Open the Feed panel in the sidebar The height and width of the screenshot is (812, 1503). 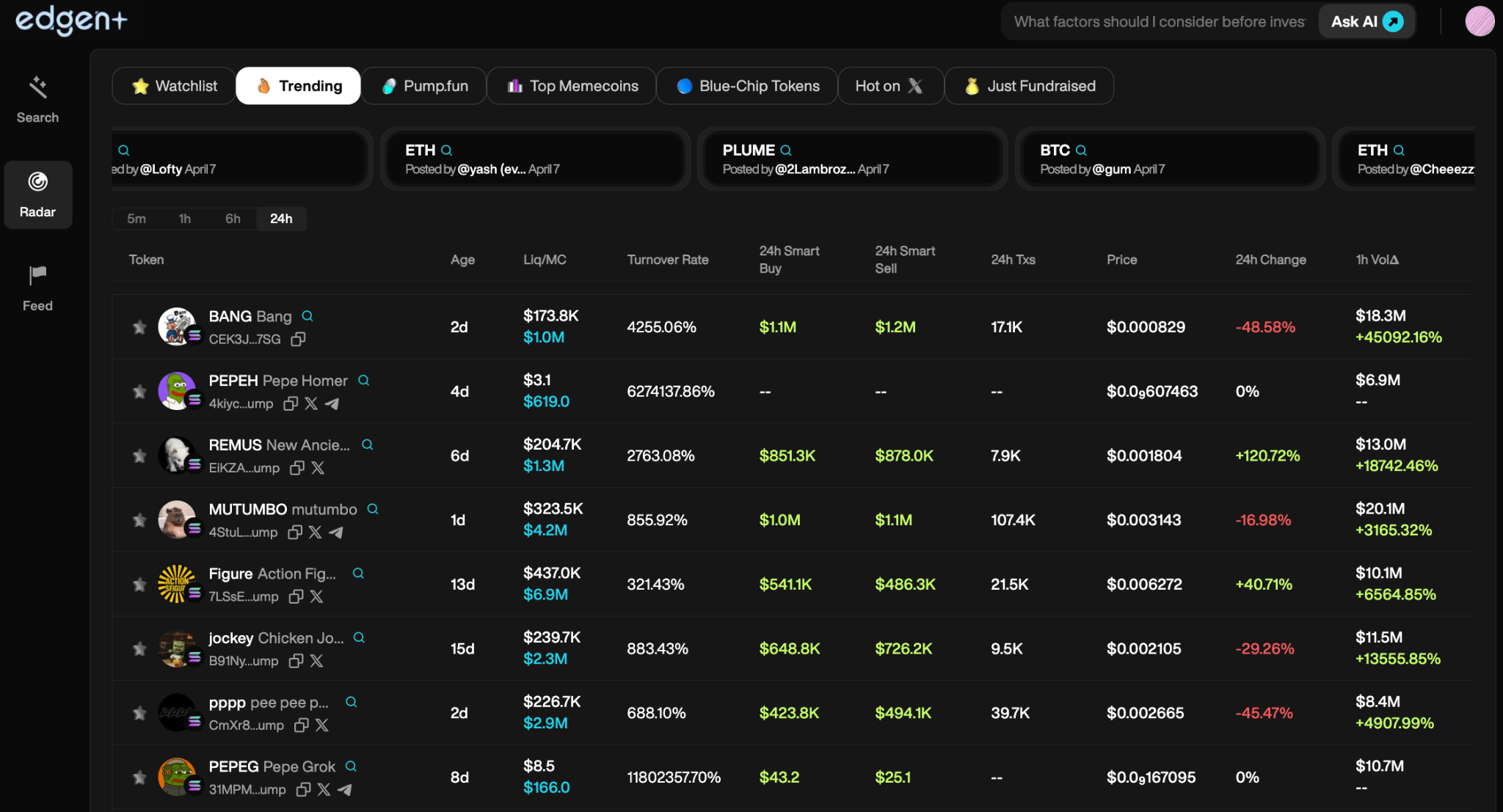pyautogui.click(x=37, y=288)
